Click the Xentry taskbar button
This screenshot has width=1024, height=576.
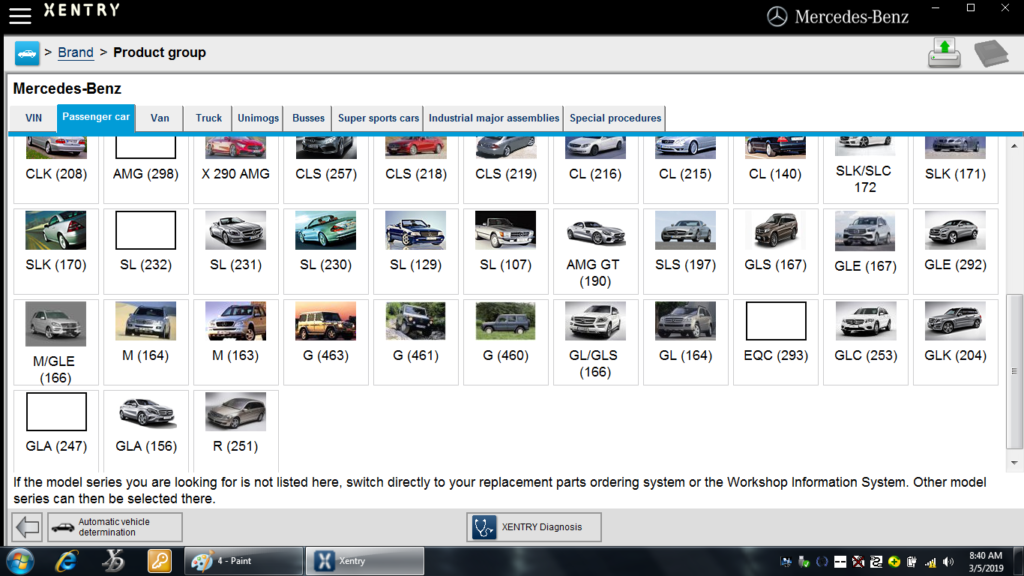tap(364, 561)
